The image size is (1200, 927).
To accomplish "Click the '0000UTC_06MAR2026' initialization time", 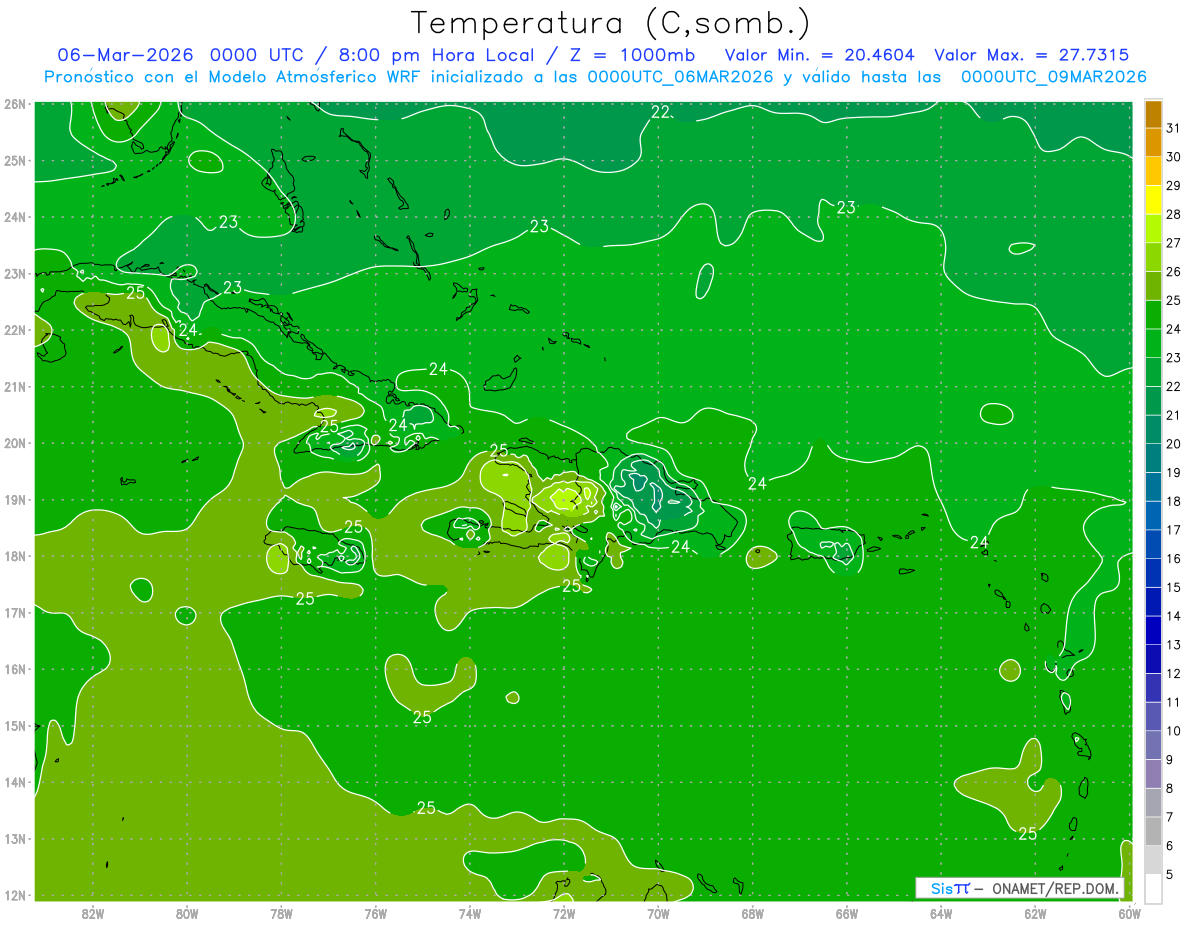I will coord(680,76).
